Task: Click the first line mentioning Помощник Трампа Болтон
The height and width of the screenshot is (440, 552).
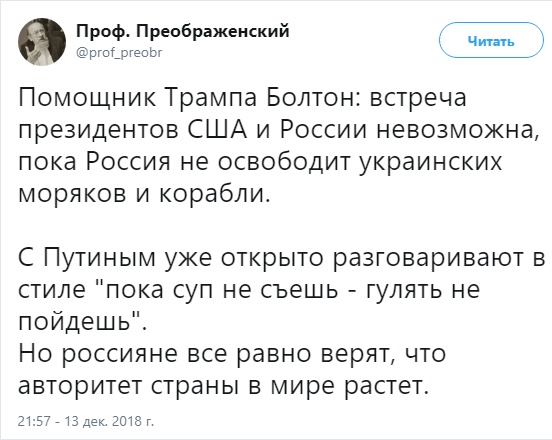Action: tap(242, 98)
